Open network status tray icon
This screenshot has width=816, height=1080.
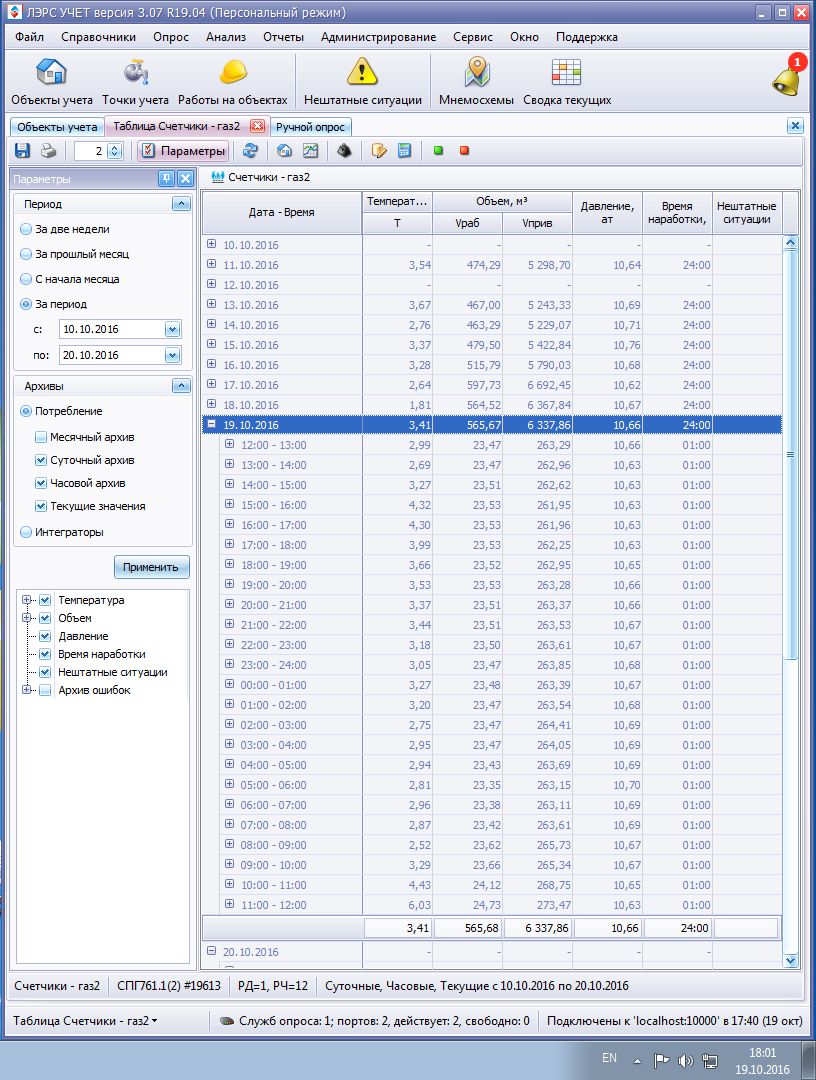pos(710,1061)
